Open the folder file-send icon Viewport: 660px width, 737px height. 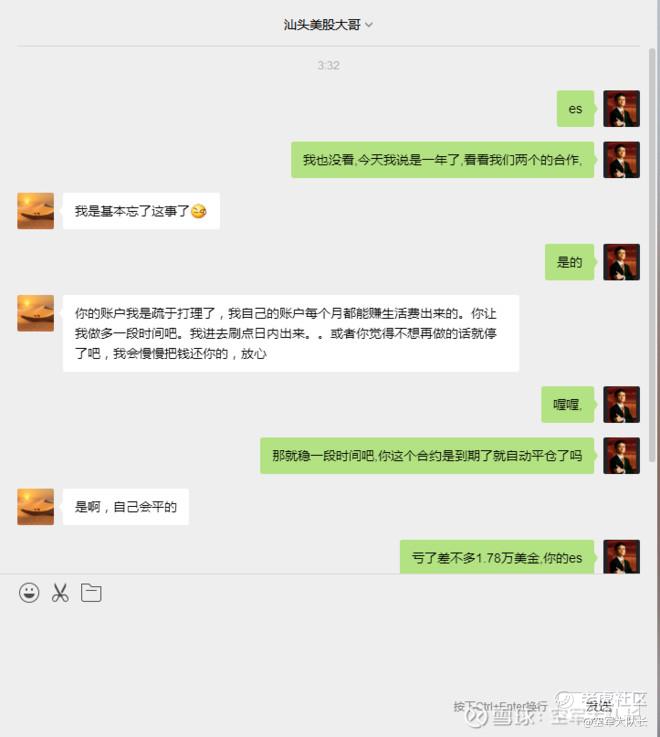(x=91, y=593)
